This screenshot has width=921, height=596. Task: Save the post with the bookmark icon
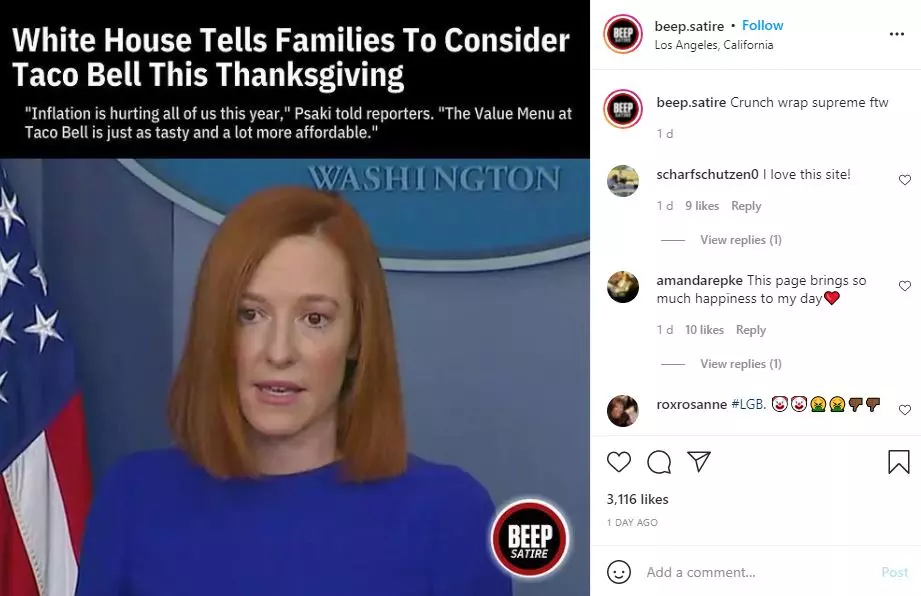coord(899,462)
